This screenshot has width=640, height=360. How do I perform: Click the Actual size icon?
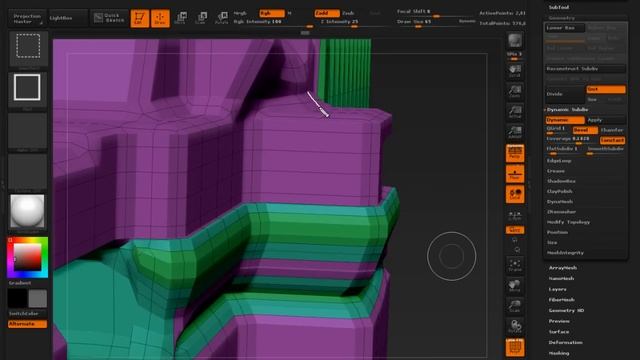click(515, 112)
